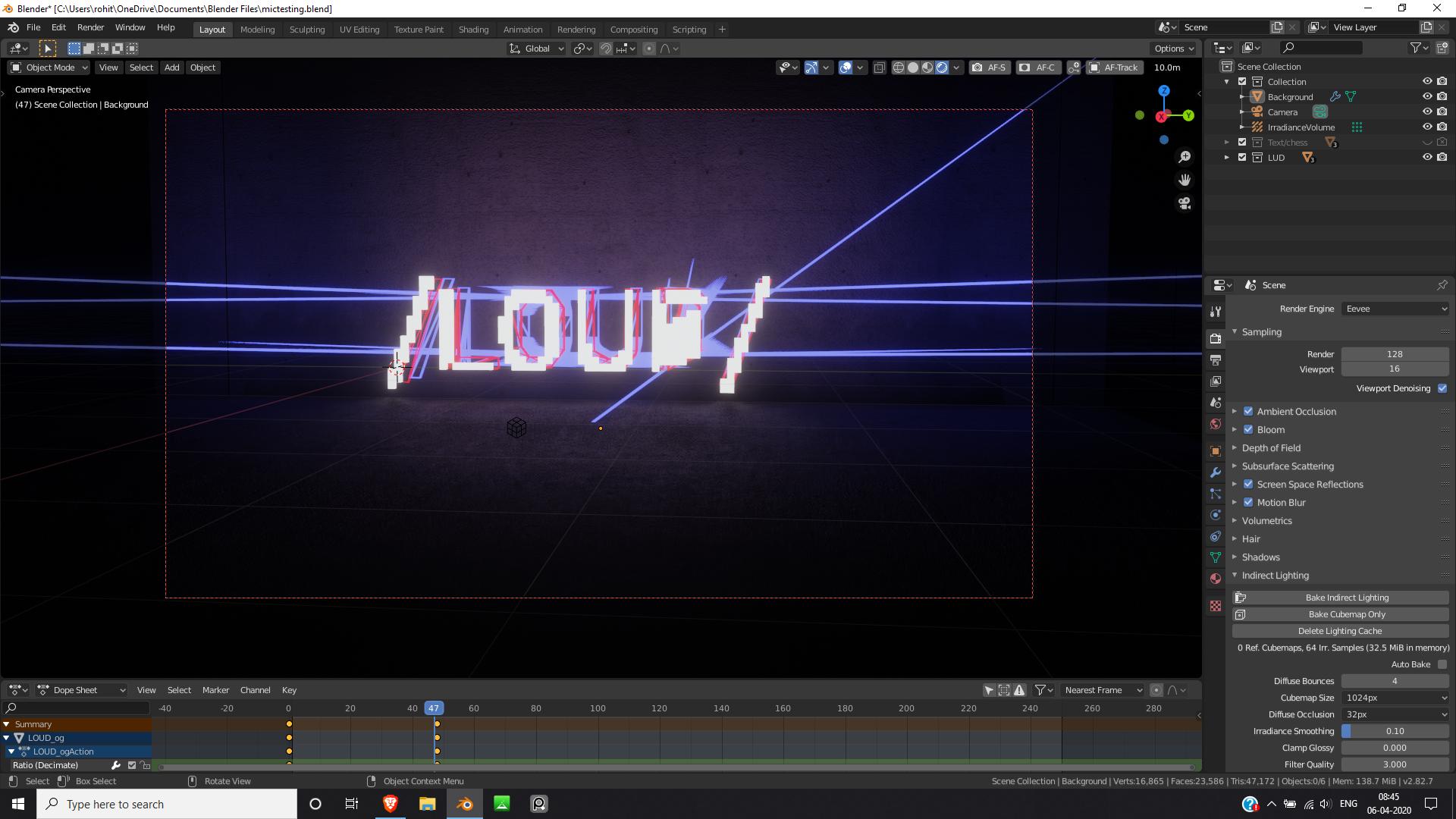Viewport: 1456px width, 819px height.
Task: Switch to Compositing workspace tab
Action: (x=633, y=30)
